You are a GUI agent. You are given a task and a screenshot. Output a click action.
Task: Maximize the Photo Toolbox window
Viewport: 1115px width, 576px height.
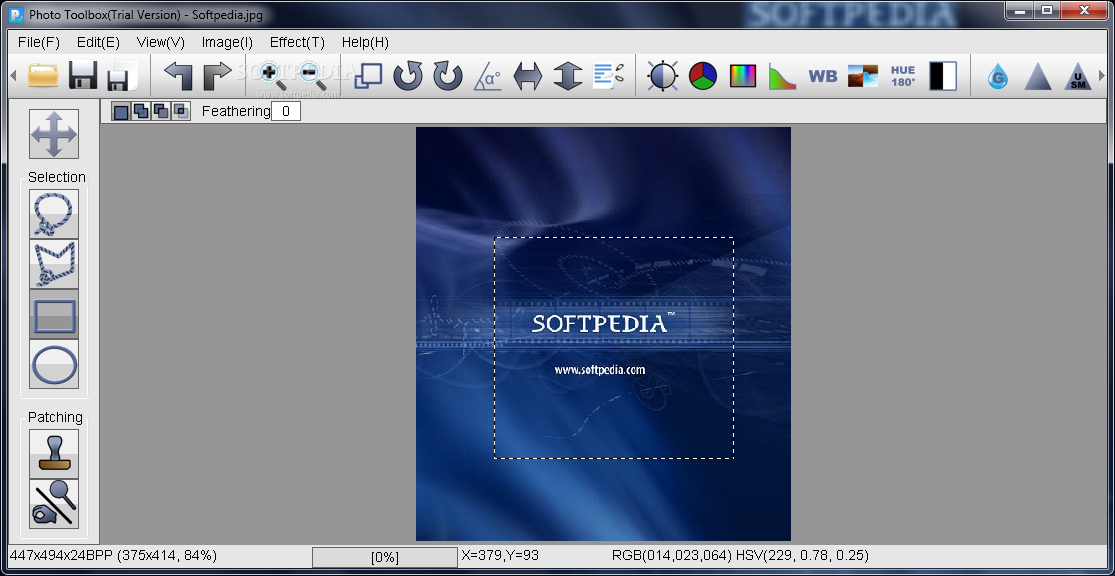pyautogui.click(x=1047, y=10)
